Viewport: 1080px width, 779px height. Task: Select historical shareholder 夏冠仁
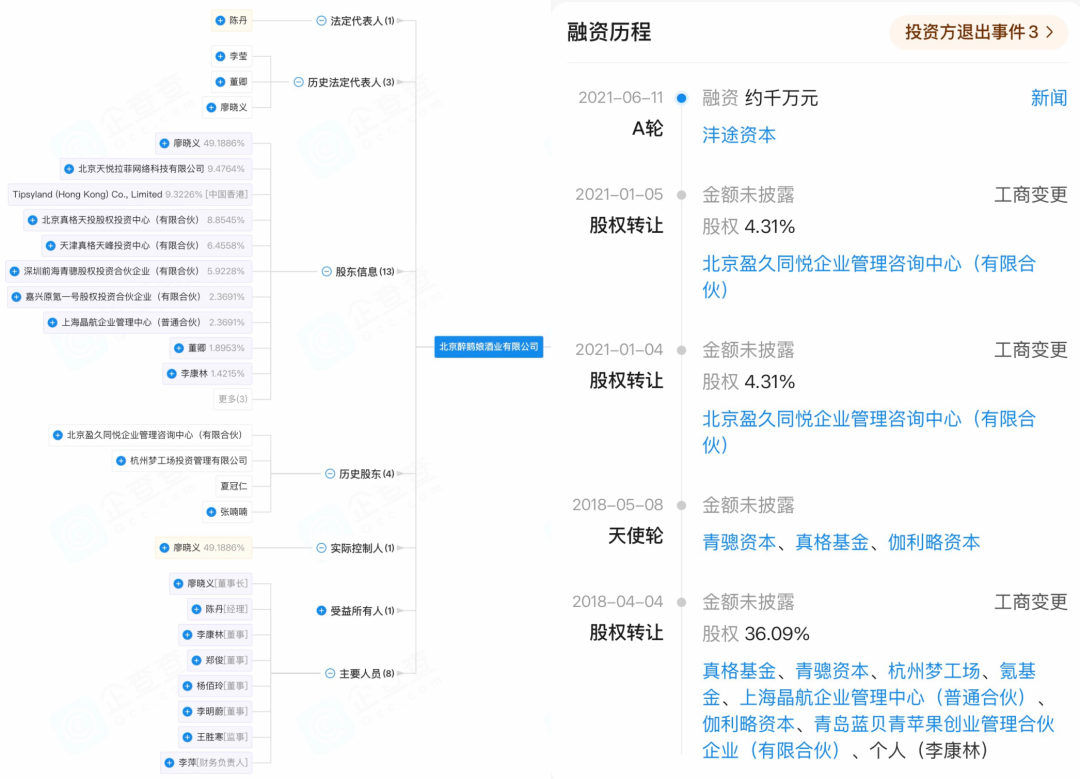(x=233, y=486)
